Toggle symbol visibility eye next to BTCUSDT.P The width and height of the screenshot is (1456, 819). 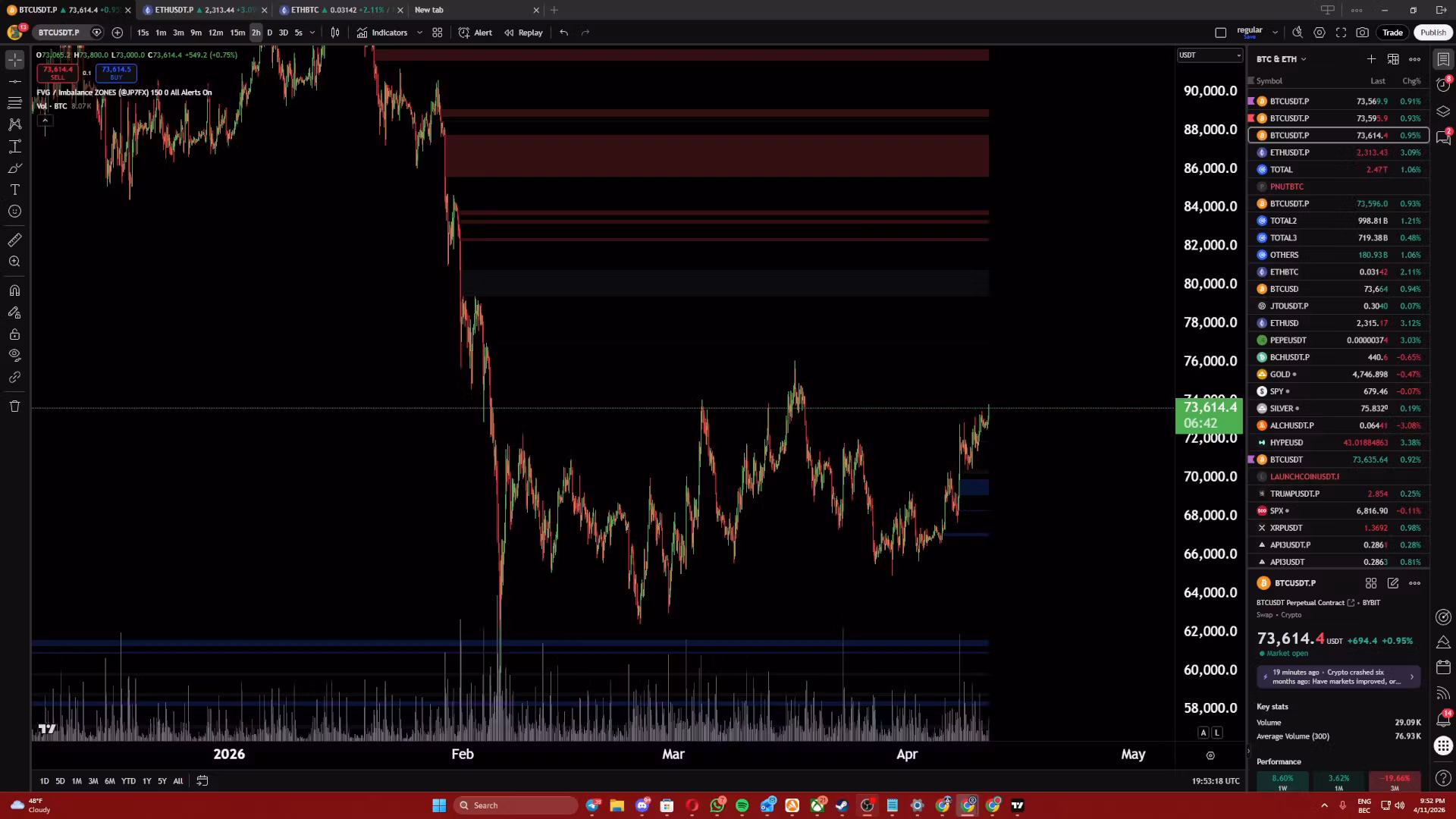97,33
